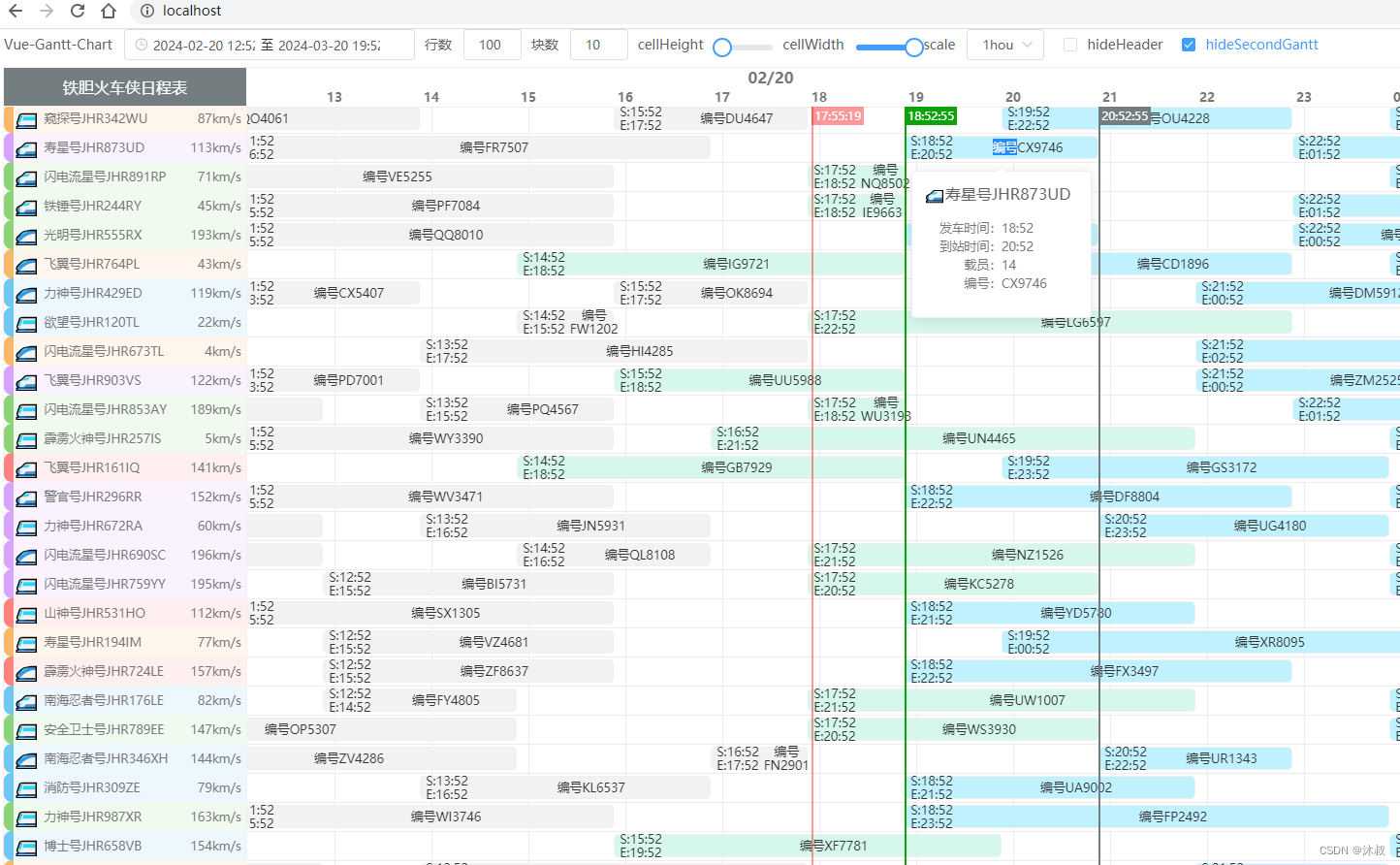The height and width of the screenshot is (865, 1400).
Task: Click the 铁胆火车侠日程表 header cell
Action: pyautogui.click(x=125, y=87)
